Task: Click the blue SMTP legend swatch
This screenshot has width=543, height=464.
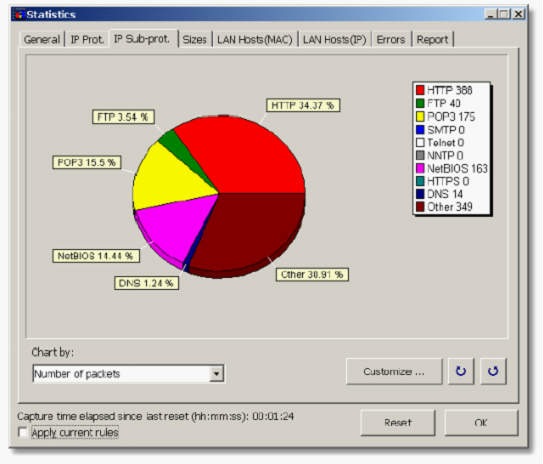Action: (x=420, y=130)
